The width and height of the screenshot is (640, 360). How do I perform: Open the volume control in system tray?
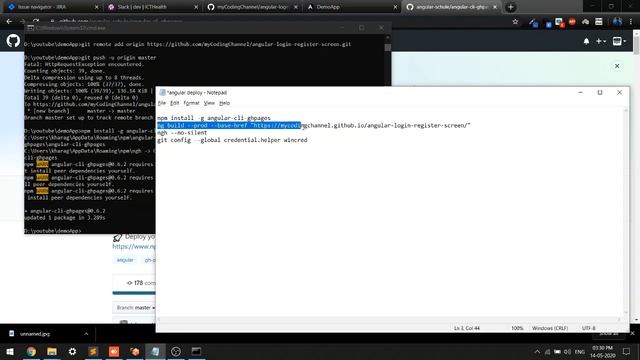point(567,351)
